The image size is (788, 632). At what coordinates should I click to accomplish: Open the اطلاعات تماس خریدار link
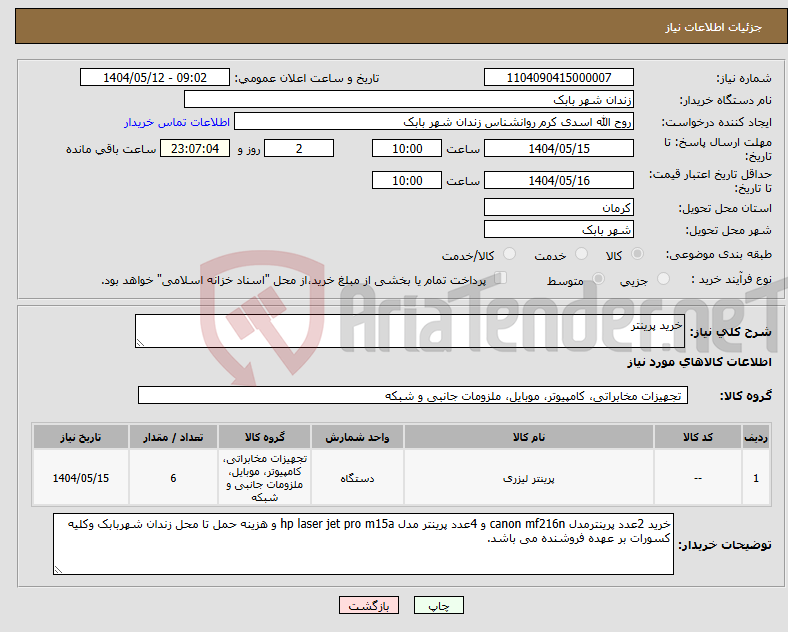pos(177,122)
